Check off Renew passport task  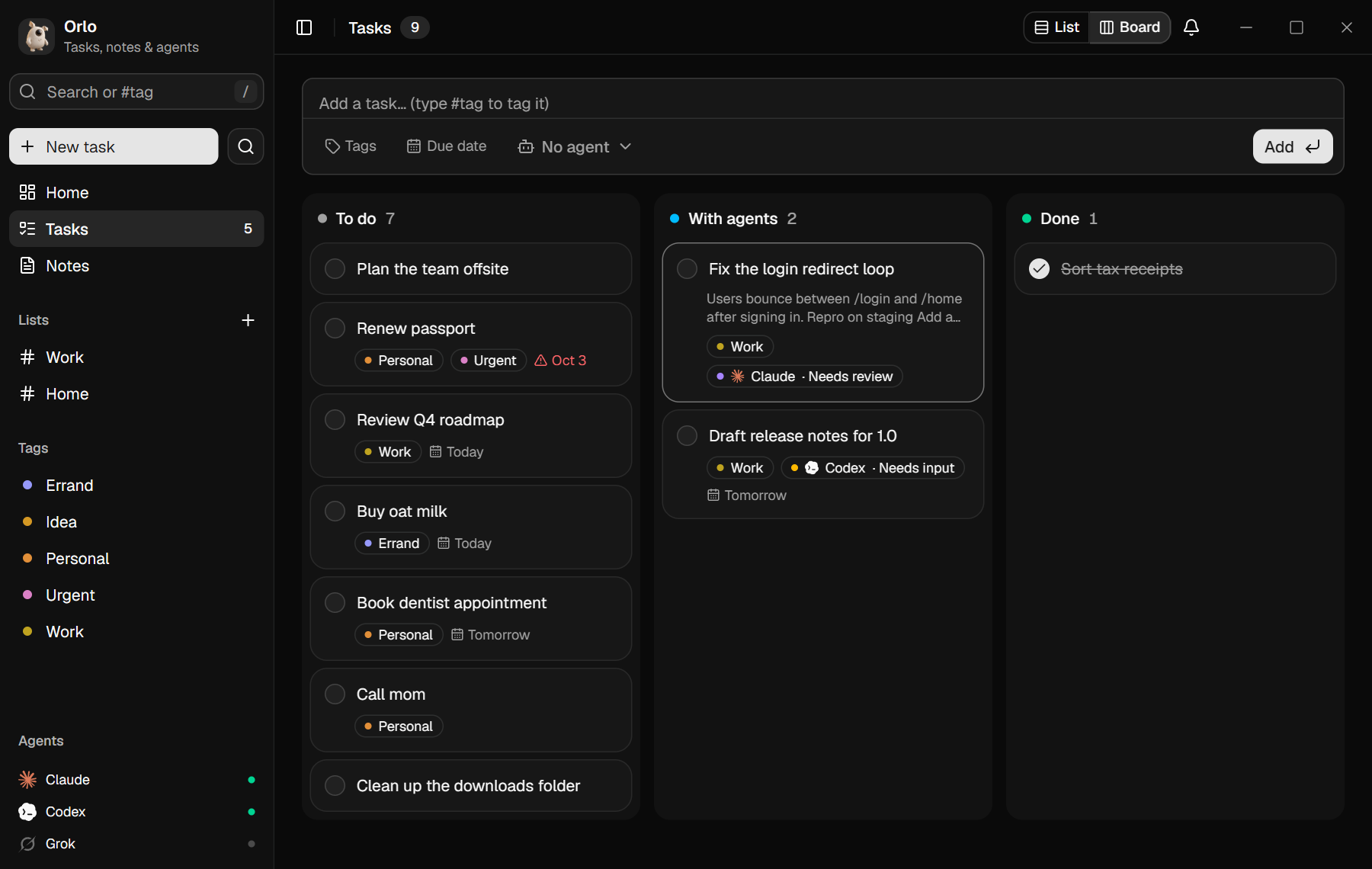(335, 329)
